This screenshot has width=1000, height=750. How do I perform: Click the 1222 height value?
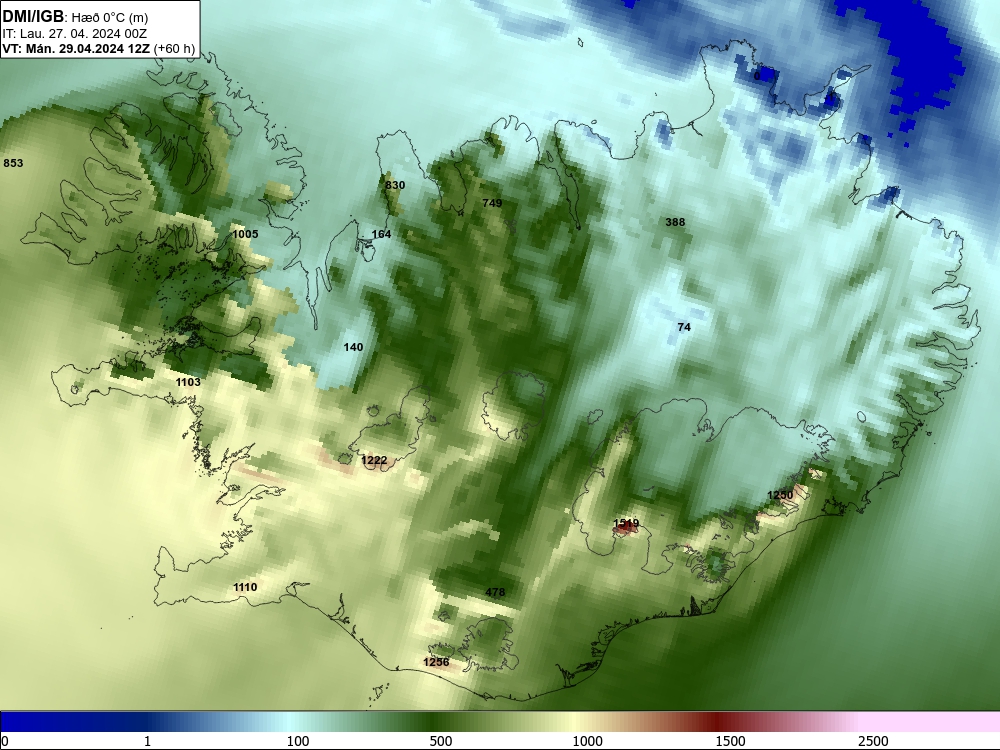374,460
